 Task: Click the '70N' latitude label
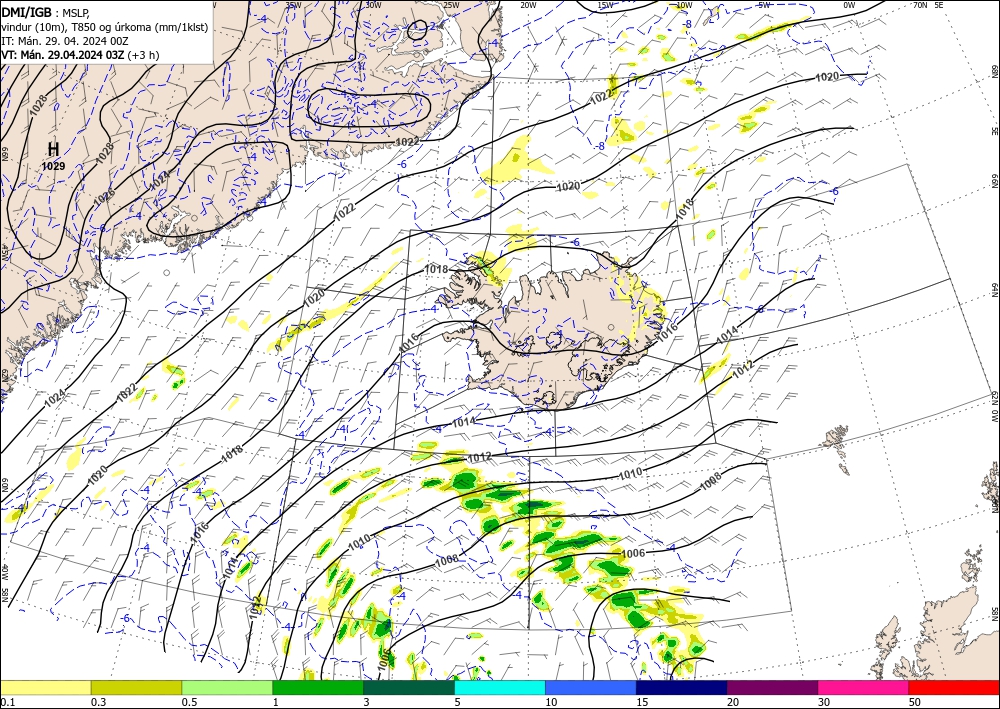click(x=920, y=5)
